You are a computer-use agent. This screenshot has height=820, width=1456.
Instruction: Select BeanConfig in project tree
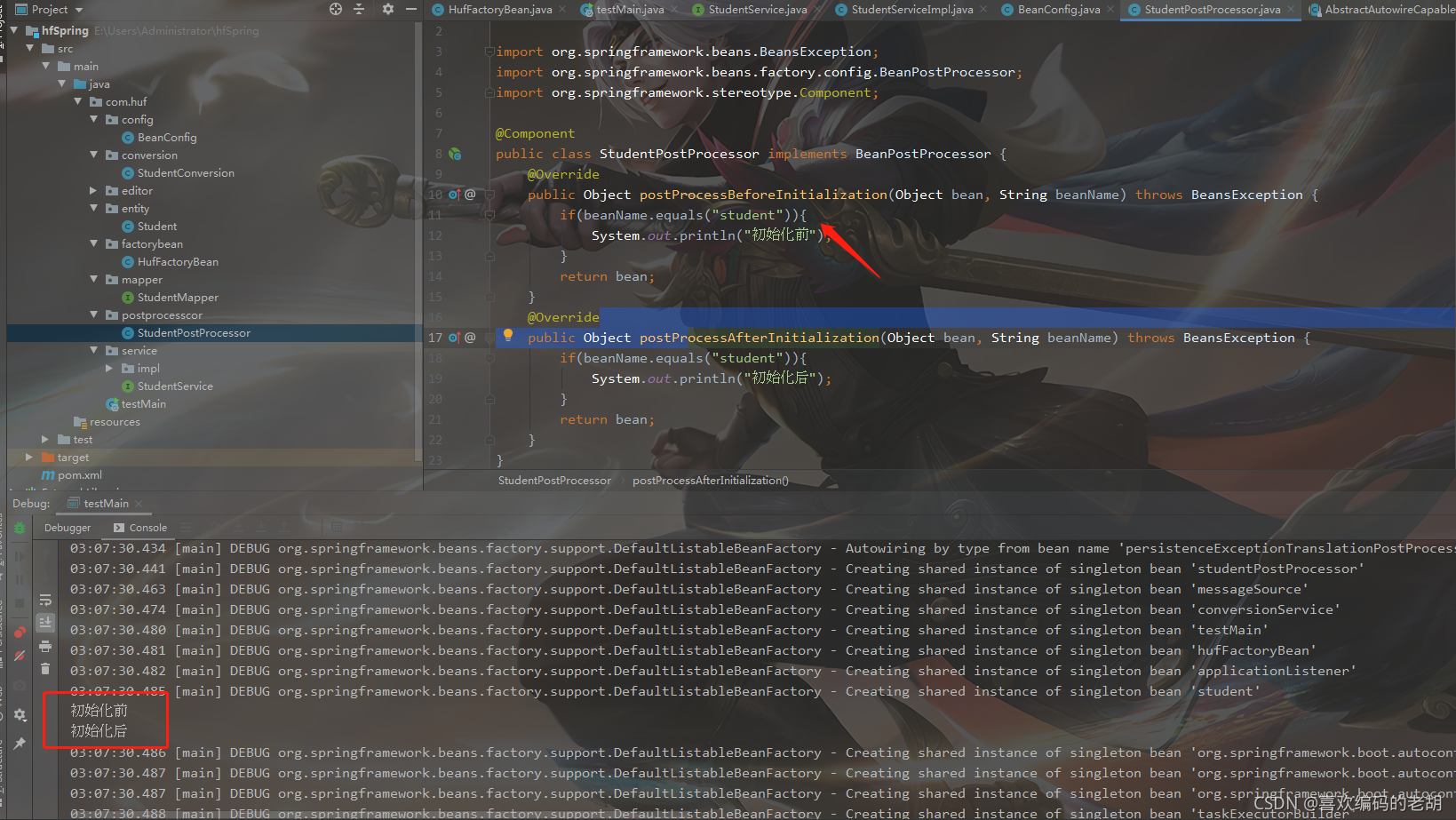pos(167,137)
